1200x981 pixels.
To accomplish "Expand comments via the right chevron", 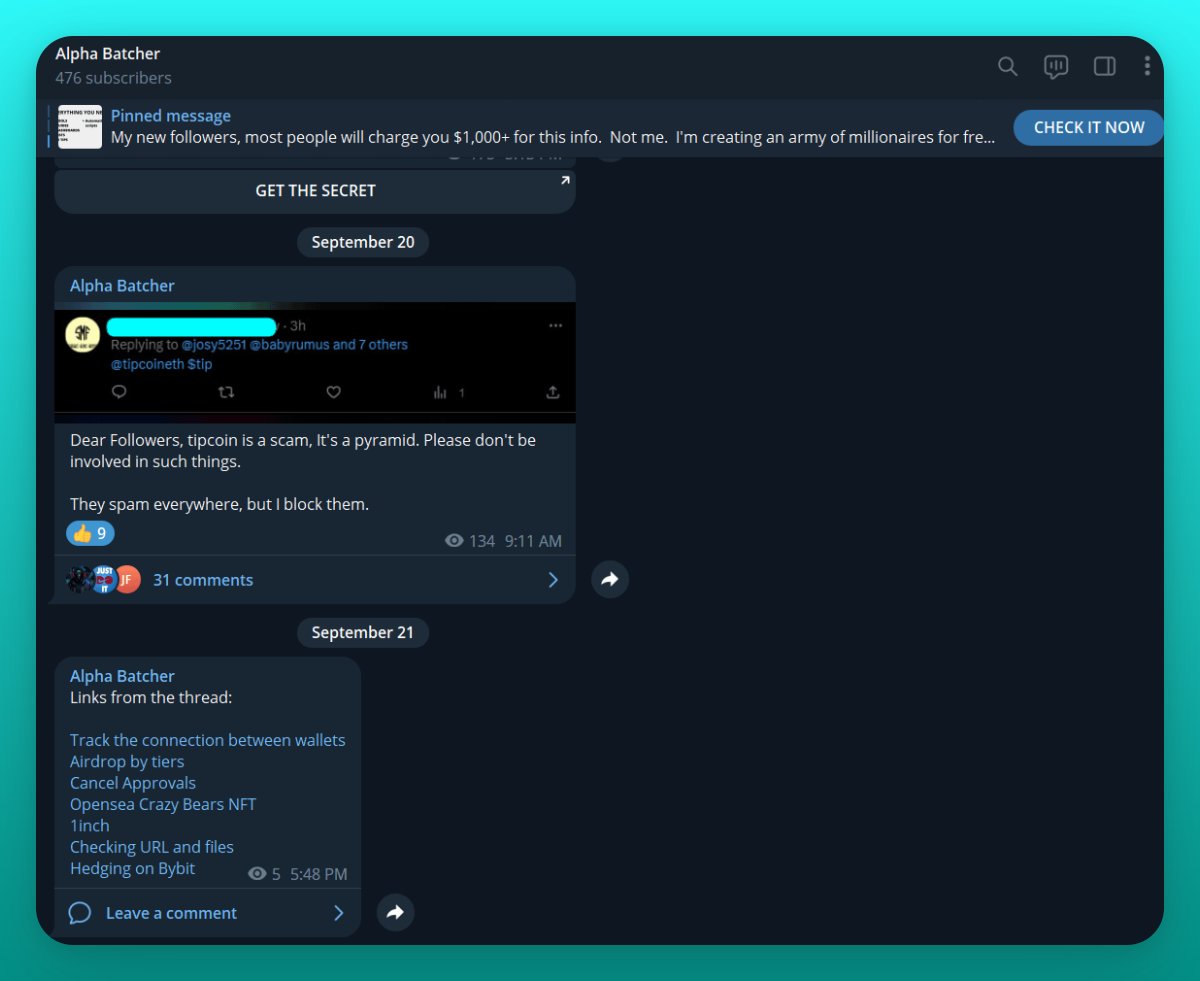I will [553, 579].
